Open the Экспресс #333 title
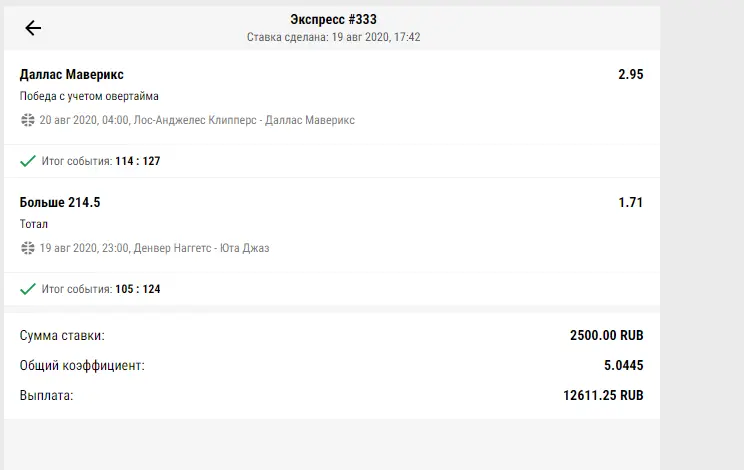The width and height of the screenshot is (744, 470). tap(333, 19)
